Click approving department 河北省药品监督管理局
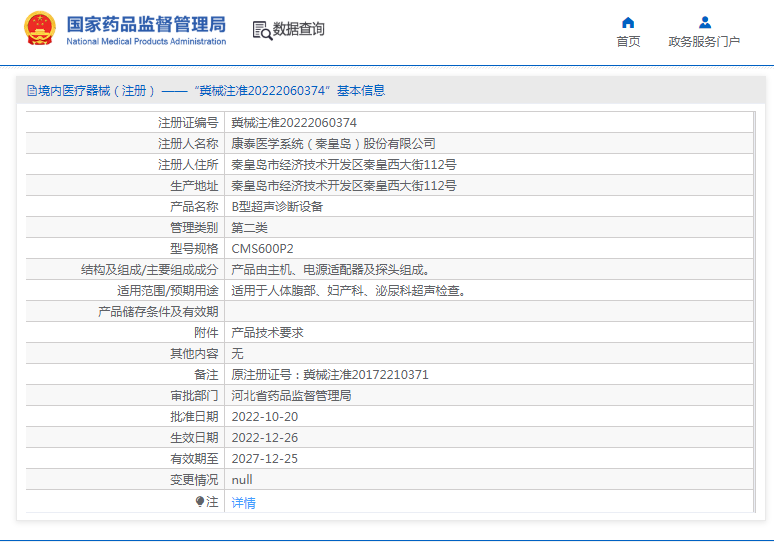 coord(291,395)
